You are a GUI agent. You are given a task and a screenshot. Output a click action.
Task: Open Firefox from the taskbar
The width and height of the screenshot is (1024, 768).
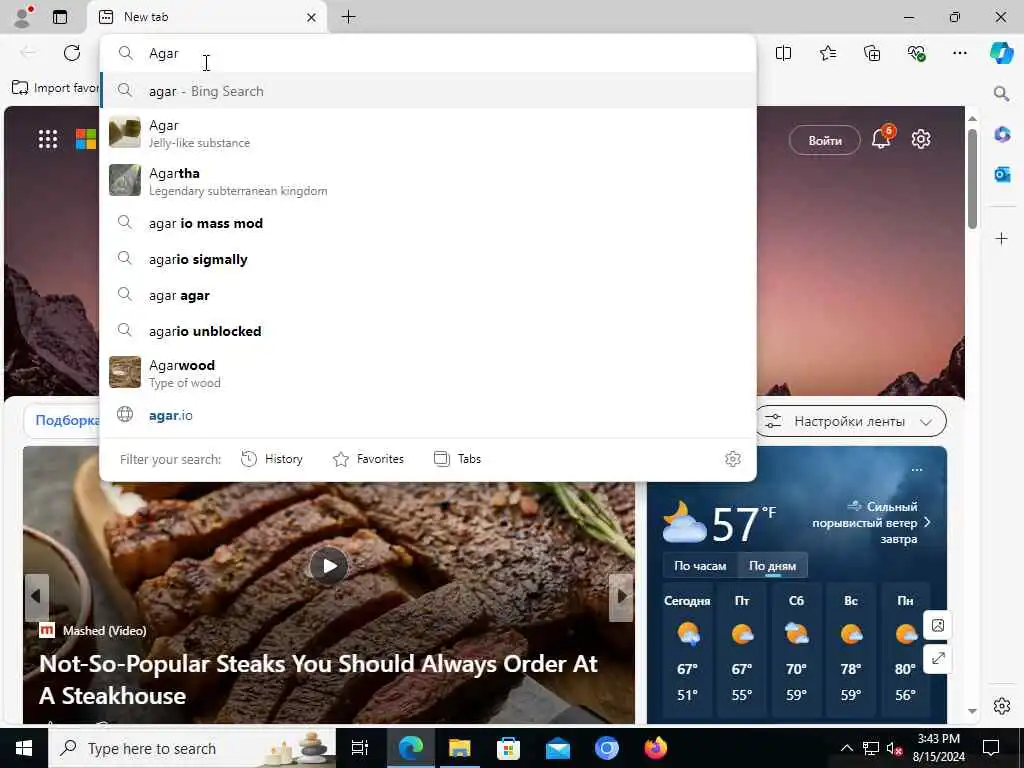[x=656, y=748]
